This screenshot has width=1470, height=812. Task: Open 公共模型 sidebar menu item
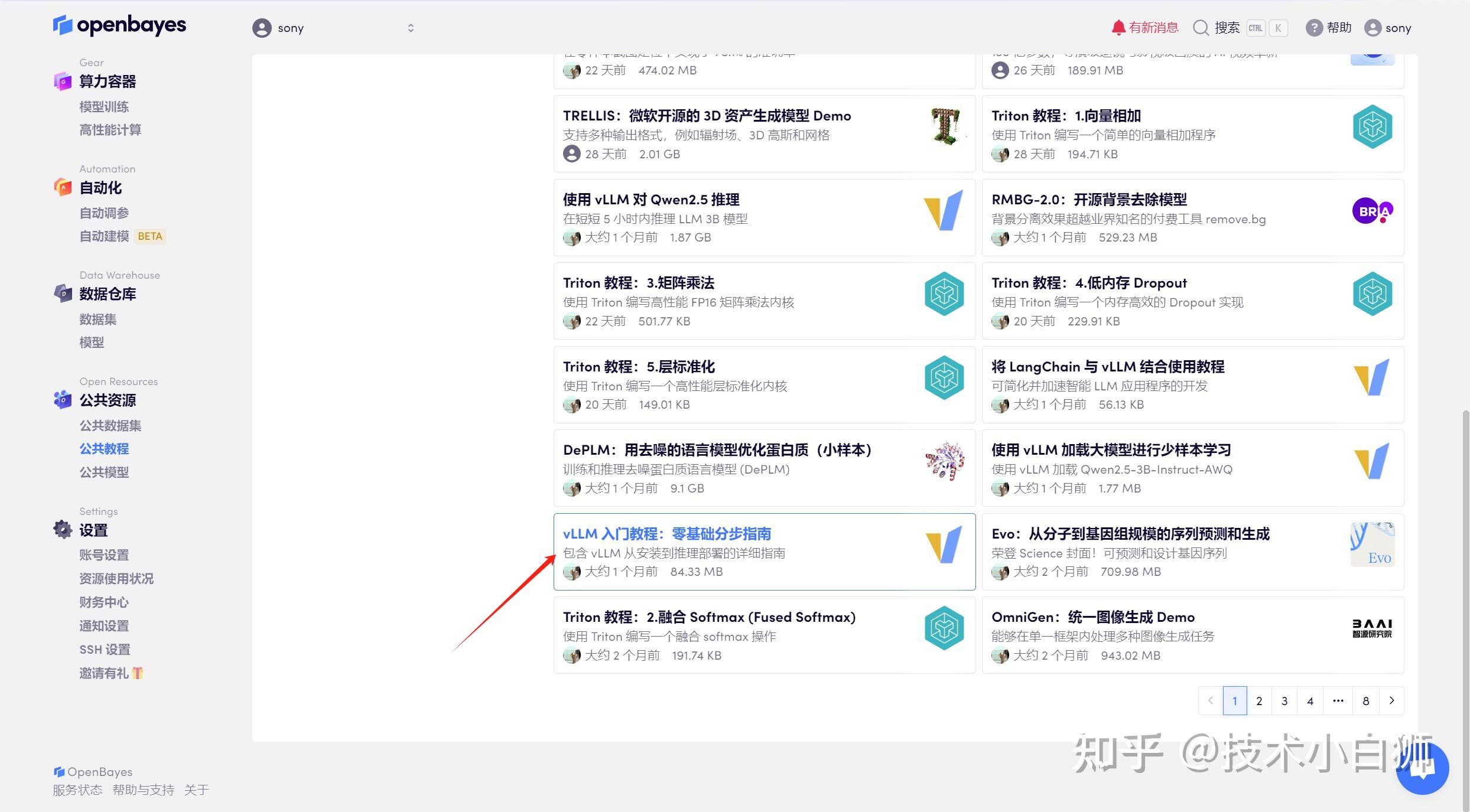coord(104,472)
